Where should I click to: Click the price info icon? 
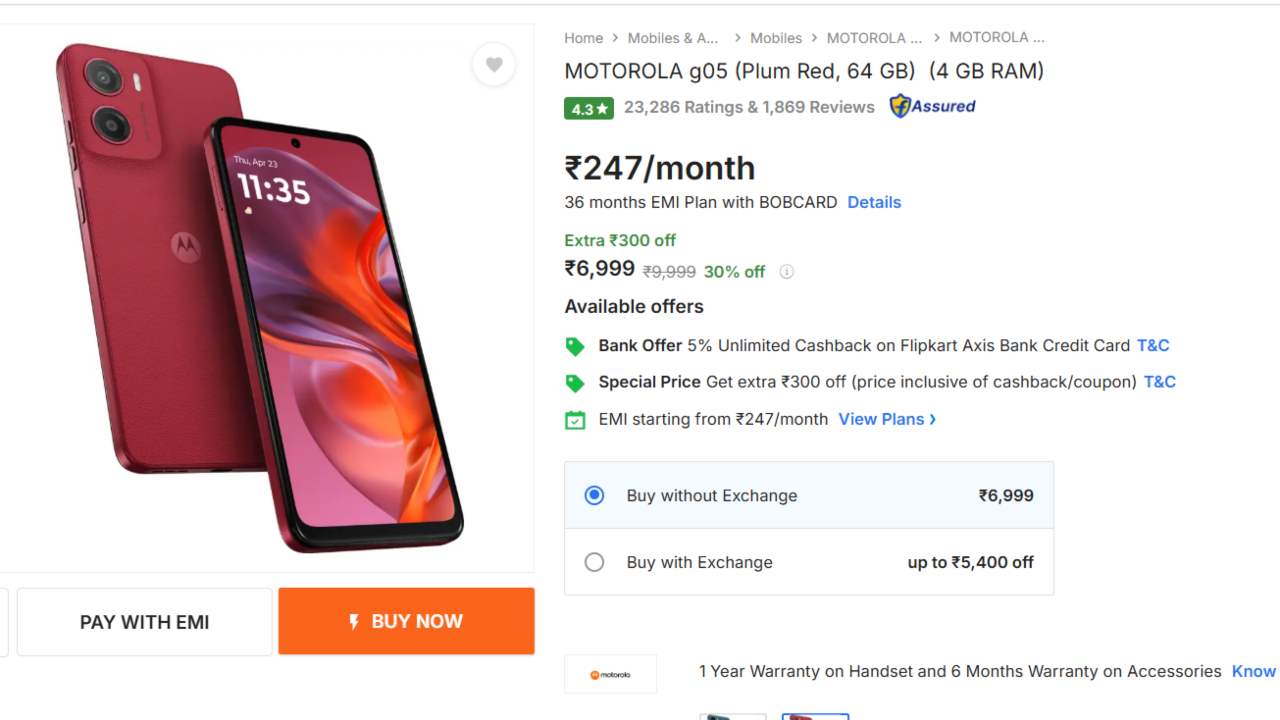pyautogui.click(x=787, y=272)
